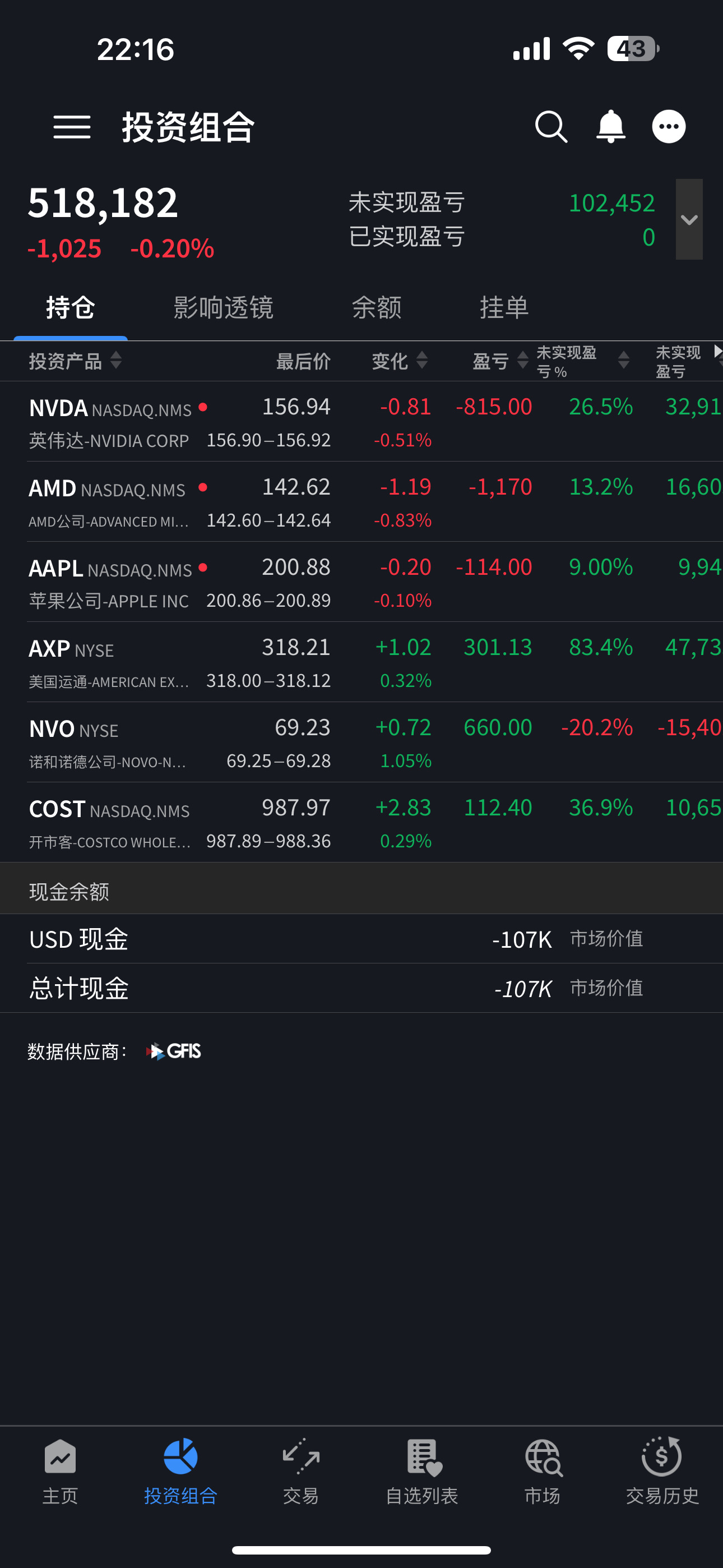The height and width of the screenshot is (1568, 723).
Task: Go to the 主页 home icon
Action: pos(61,1456)
